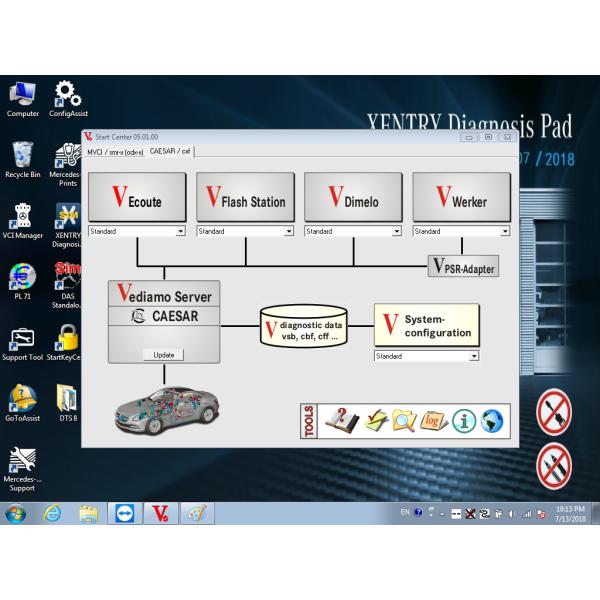Click TeamViewer icon in taskbar

pos(124,514)
